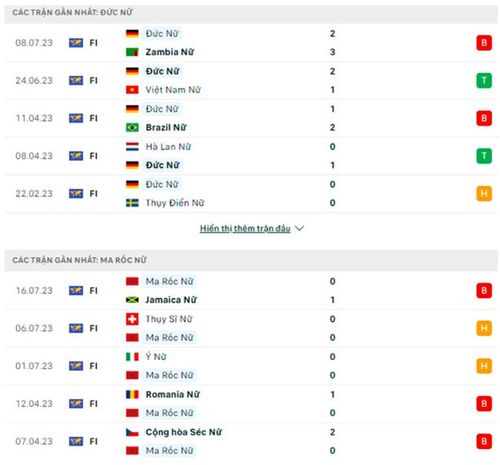Click the Zambia Nữ flag icon
Screen dimensions: 500x465
pos(132,52)
